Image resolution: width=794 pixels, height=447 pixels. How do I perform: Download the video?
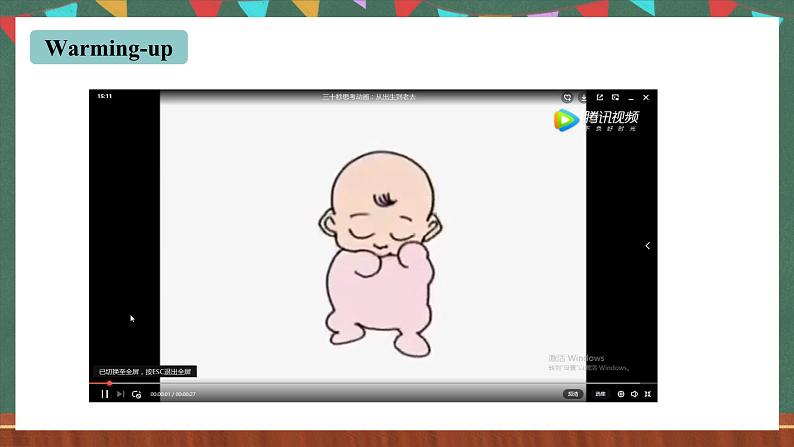point(585,97)
